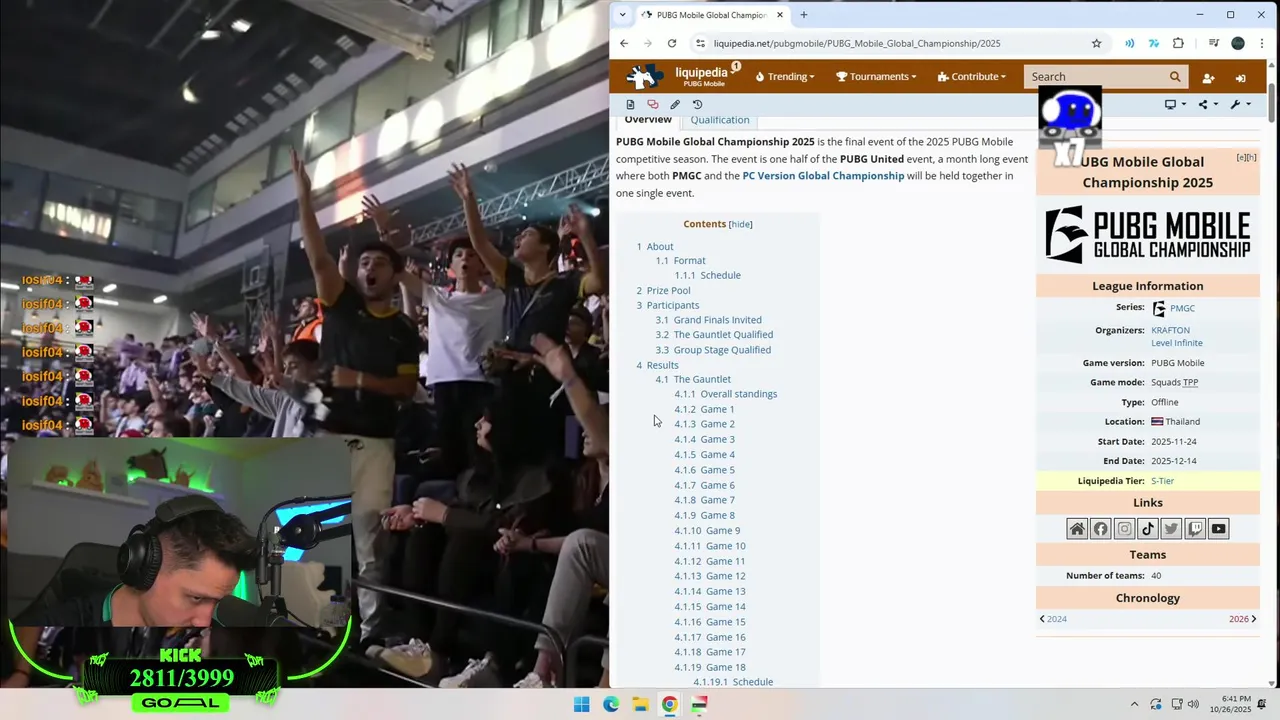Image resolution: width=1280 pixels, height=720 pixels.
Task: Open the page history clock icon
Action: pyautogui.click(x=697, y=104)
